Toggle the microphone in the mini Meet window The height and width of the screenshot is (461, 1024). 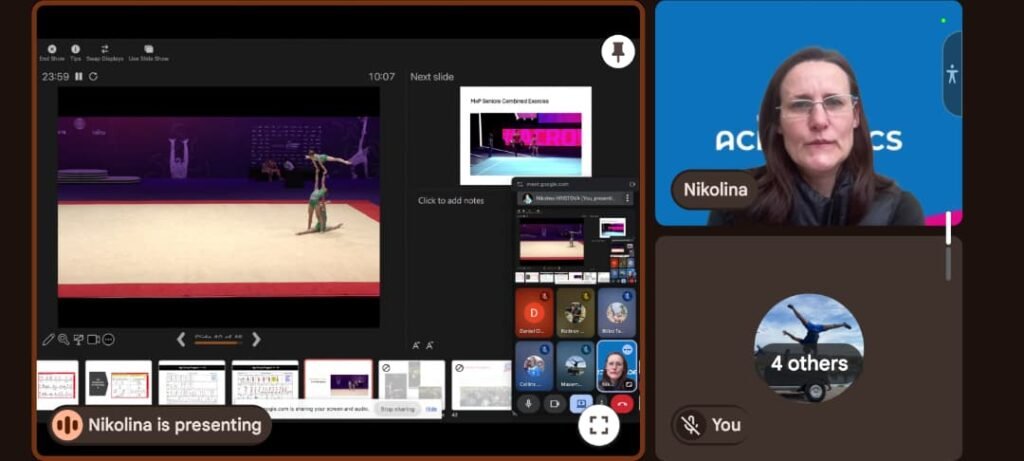click(x=528, y=403)
